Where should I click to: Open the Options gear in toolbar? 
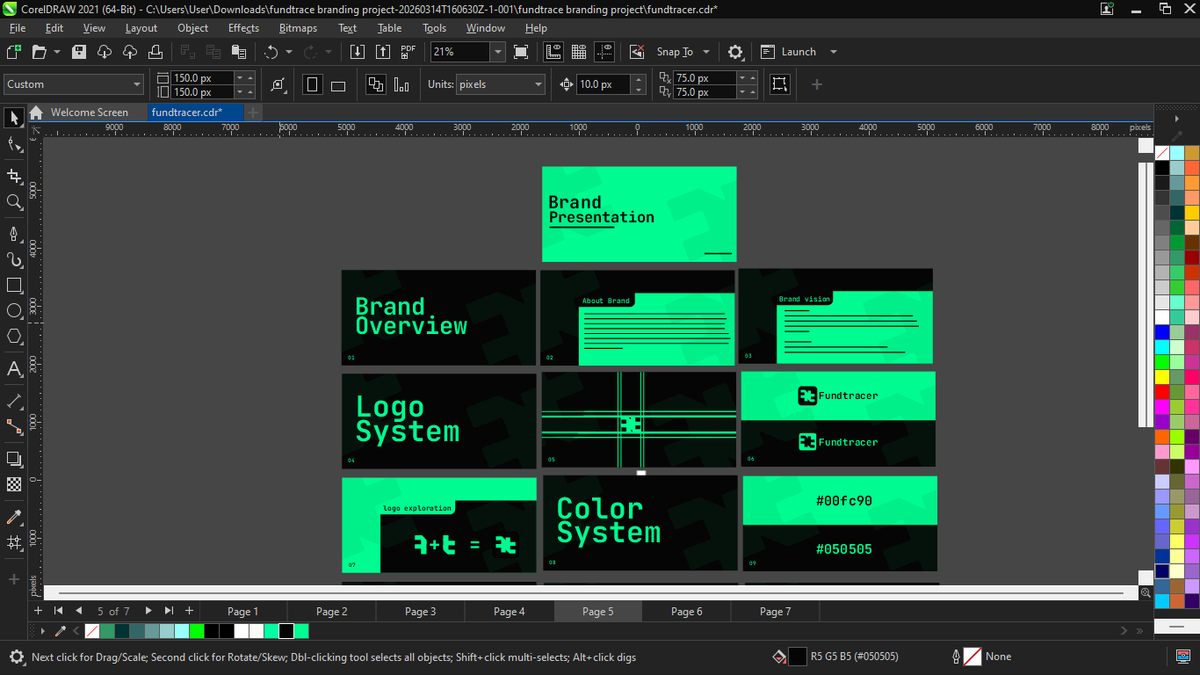[x=735, y=52]
